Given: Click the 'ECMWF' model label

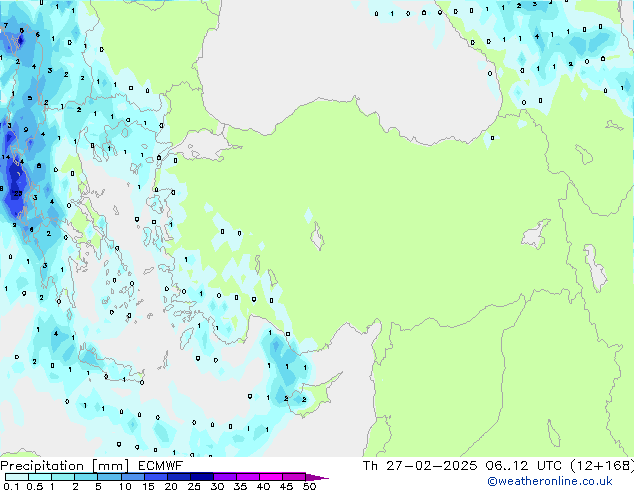Looking at the screenshot, I should [161, 466].
